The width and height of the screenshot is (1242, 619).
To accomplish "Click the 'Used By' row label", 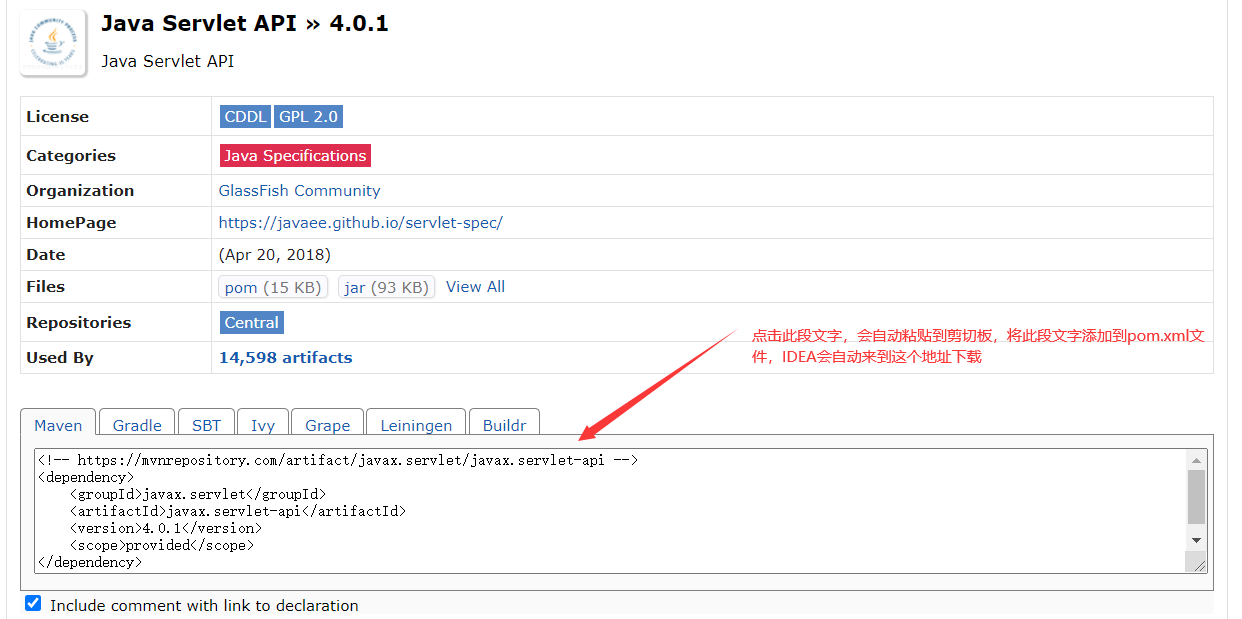I will pos(60,357).
